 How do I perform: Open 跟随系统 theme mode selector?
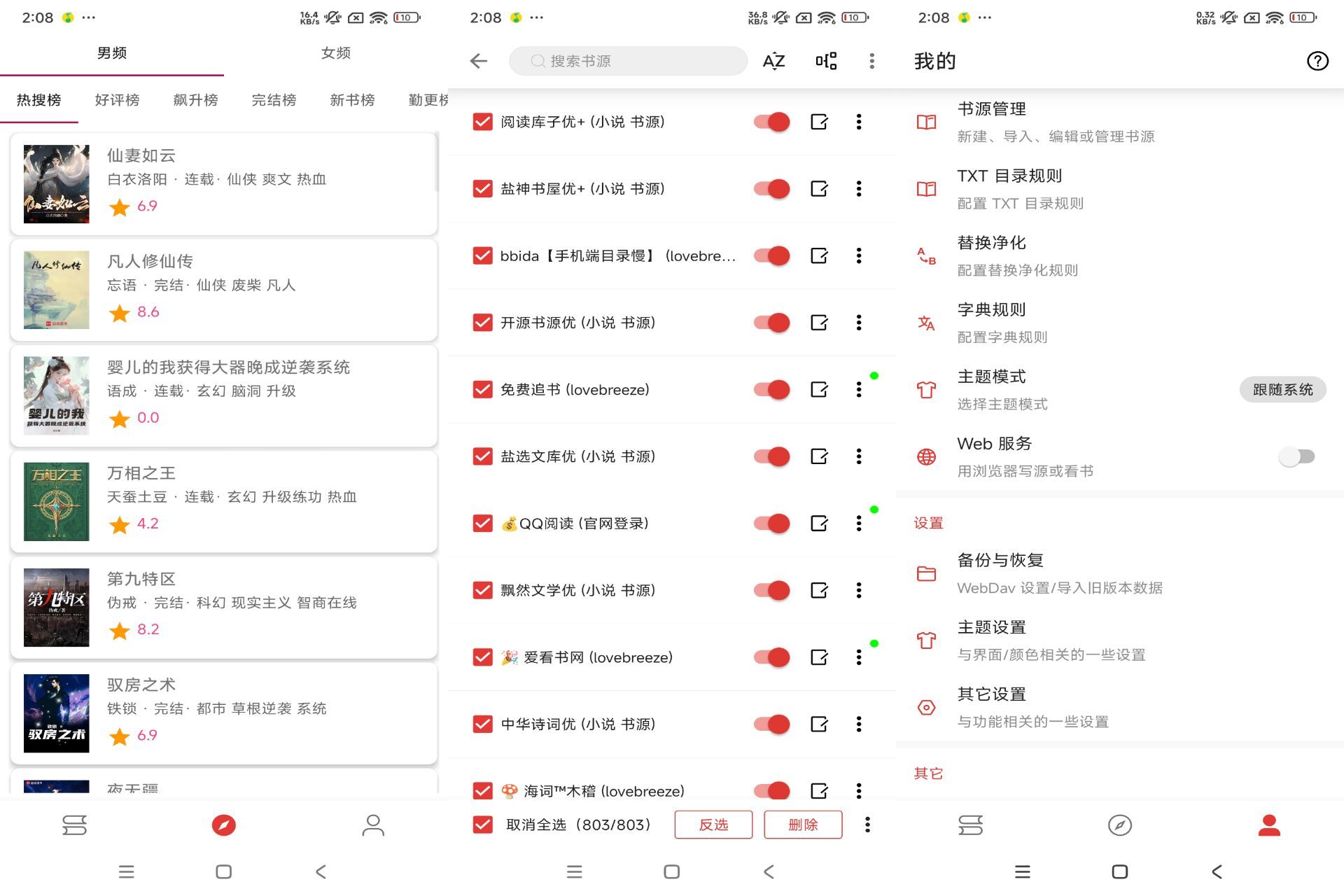(x=1282, y=389)
